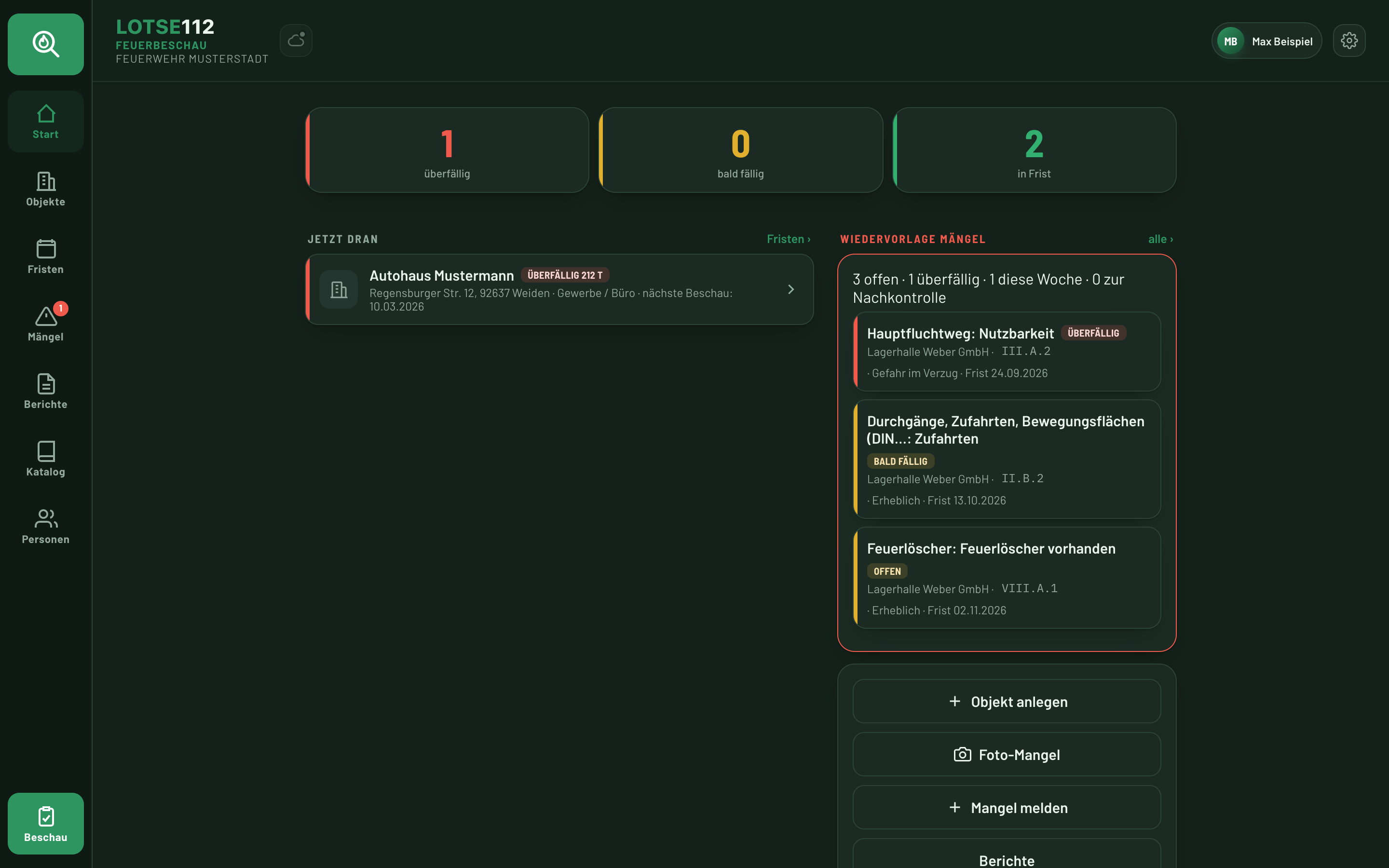1389x868 pixels.
Task: Click the plus icon on Objekt anlegen
Action: [x=954, y=701]
